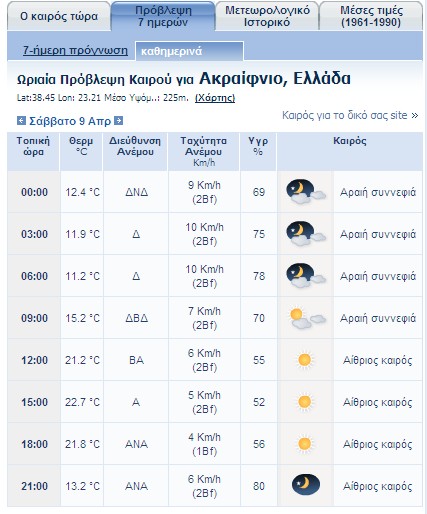
Task: Click the 'Θερμ °C' column header
Action: coord(81,146)
